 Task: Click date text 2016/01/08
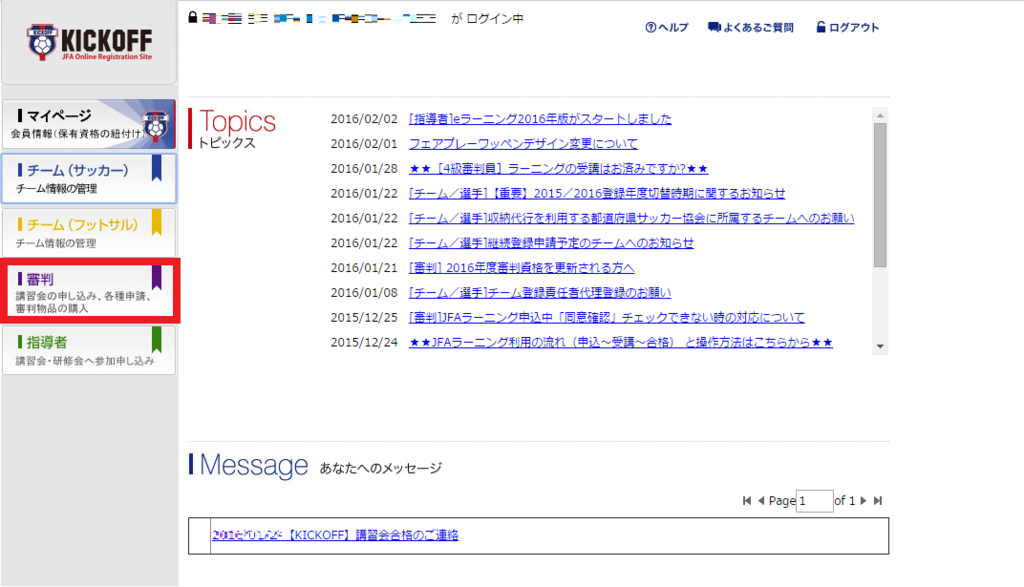click(x=364, y=293)
